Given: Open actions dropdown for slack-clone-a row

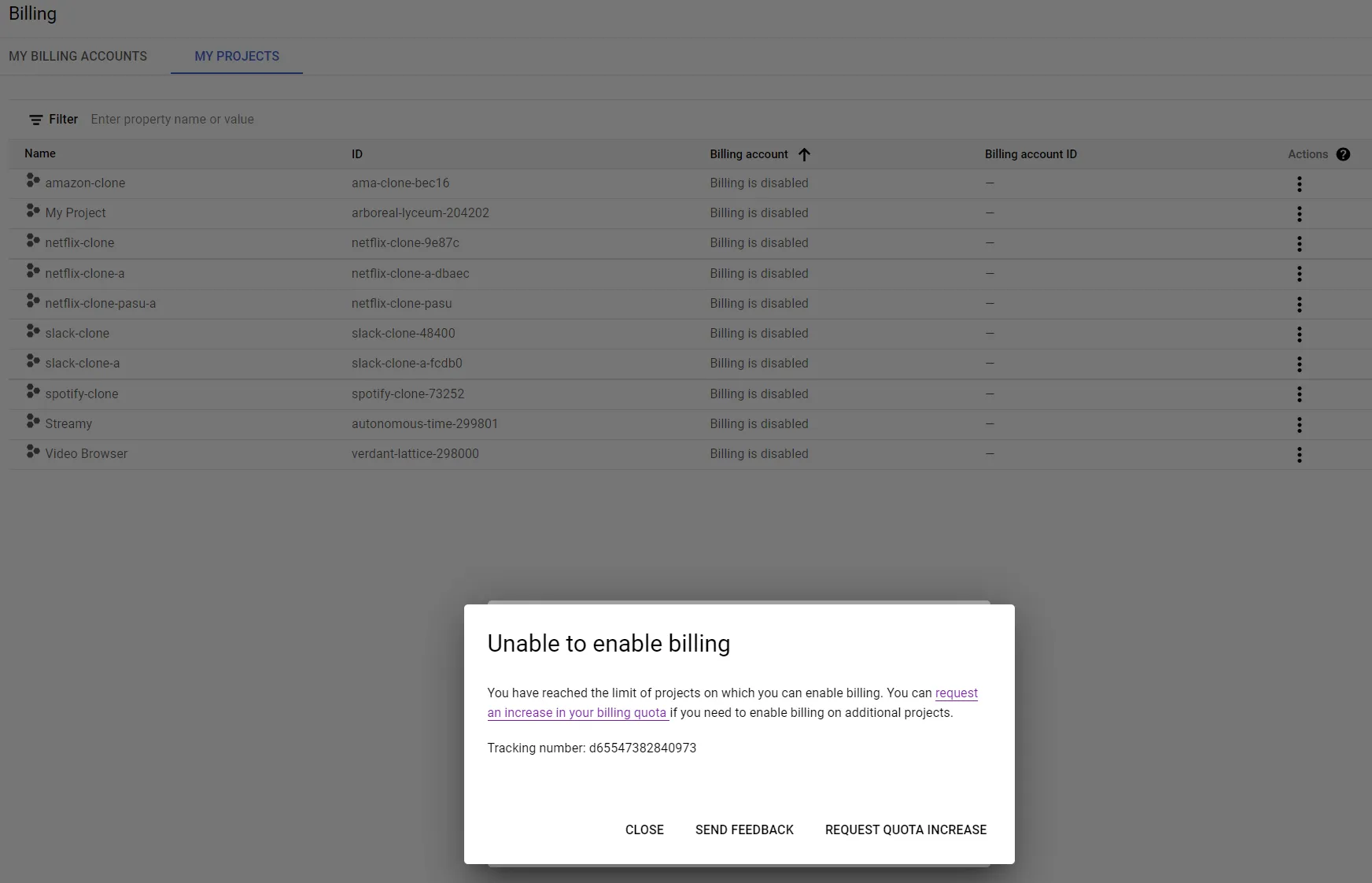Looking at the screenshot, I should (1299, 364).
